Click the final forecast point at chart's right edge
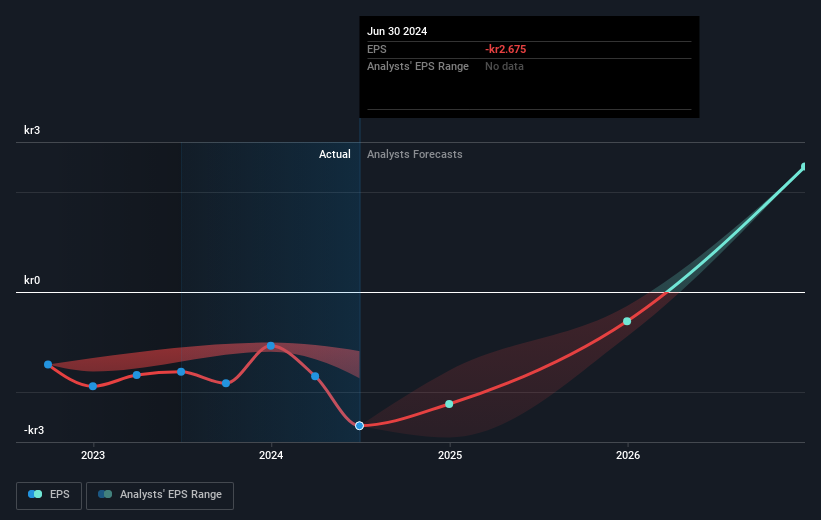Image resolution: width=821 pixels, height=520 pixels. [x=804, y=167]
